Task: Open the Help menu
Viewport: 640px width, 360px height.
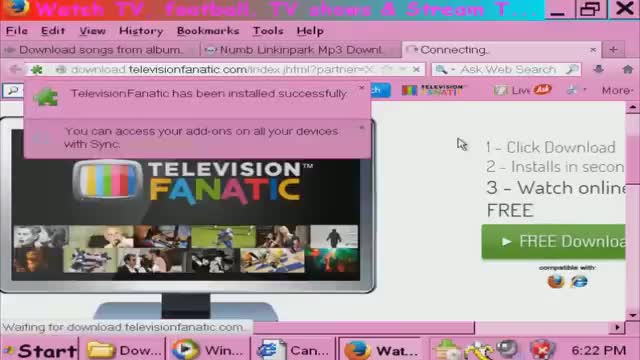Action: [x=310, y=31]
